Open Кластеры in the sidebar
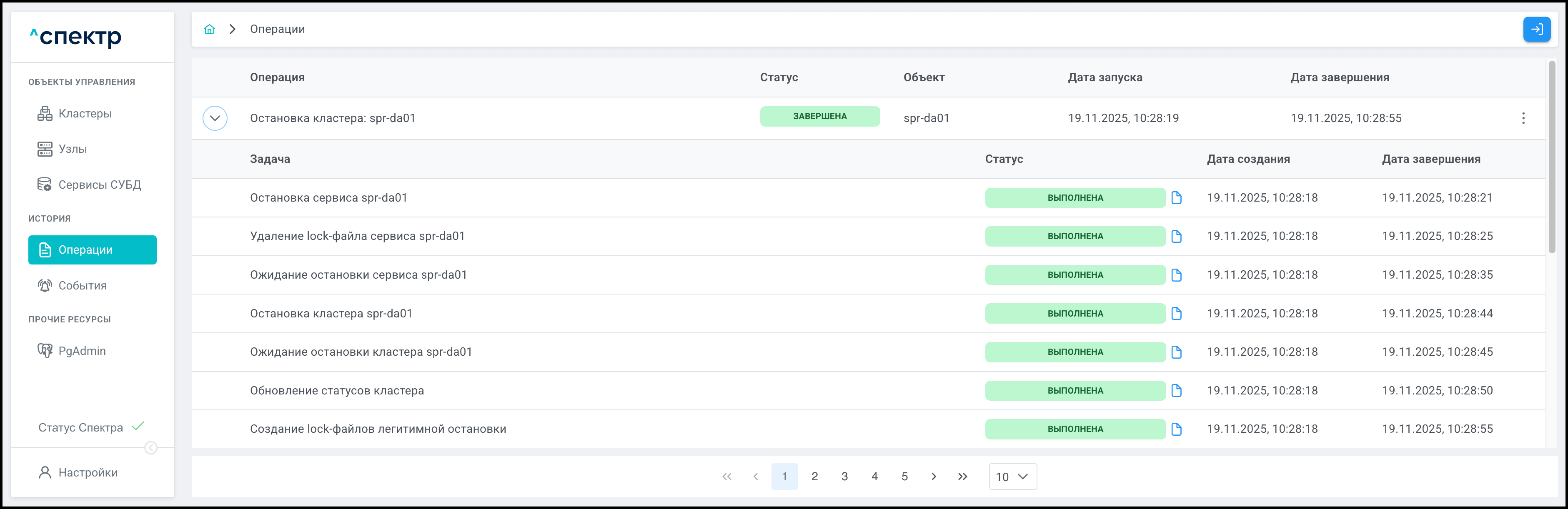 click(x=85, y=114)
